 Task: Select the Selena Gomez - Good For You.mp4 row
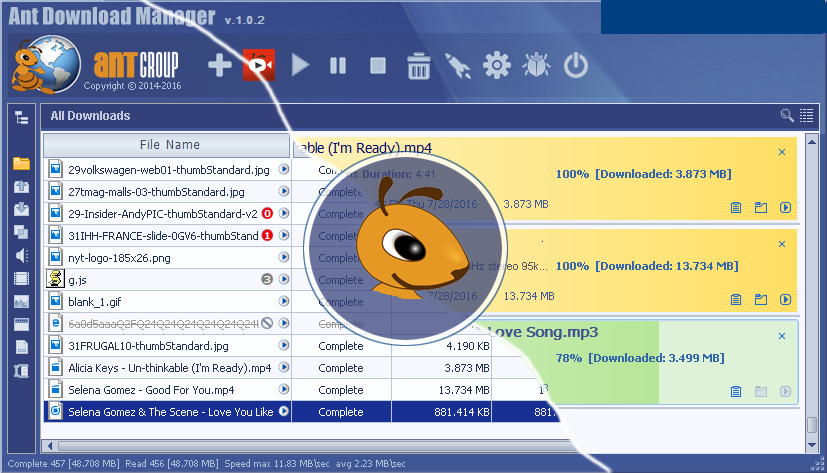(168, 390)
